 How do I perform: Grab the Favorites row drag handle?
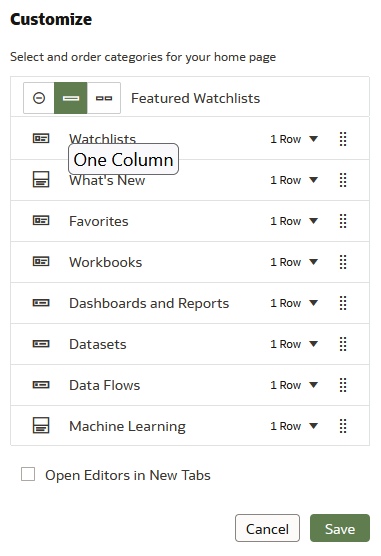[x=343, y=221]
